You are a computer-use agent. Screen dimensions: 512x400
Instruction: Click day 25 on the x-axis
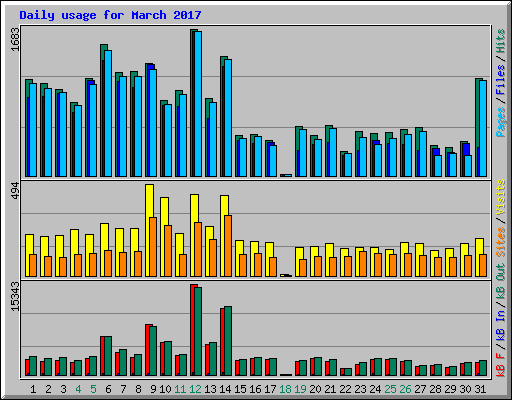390,389
